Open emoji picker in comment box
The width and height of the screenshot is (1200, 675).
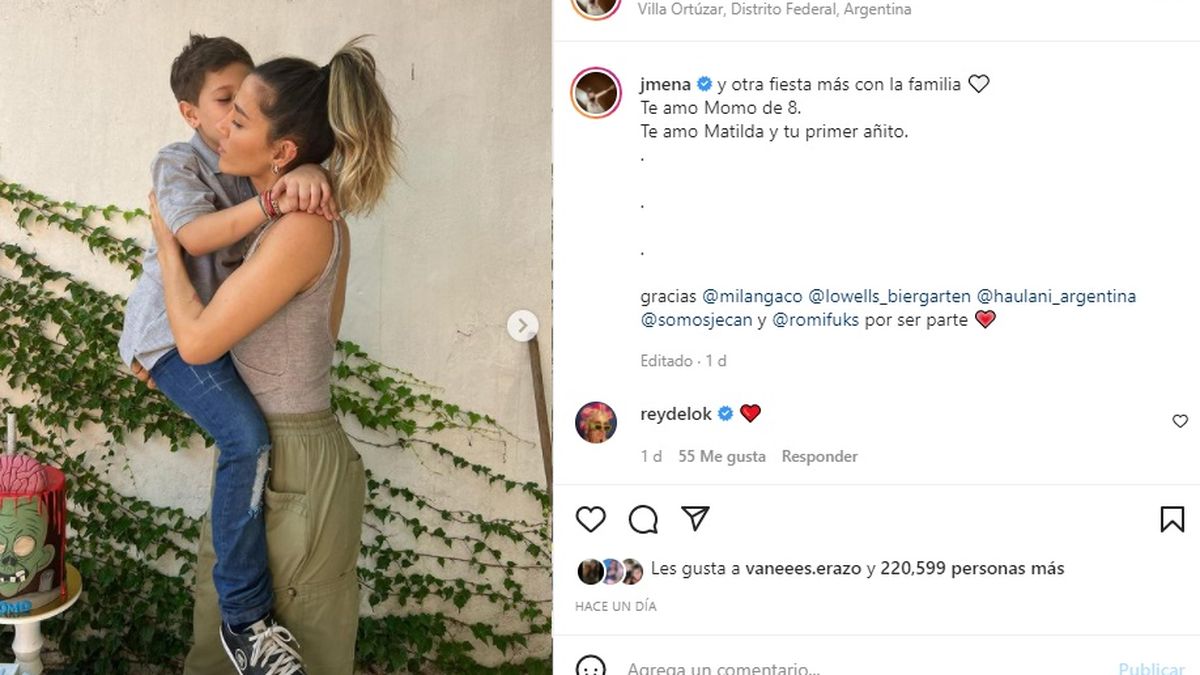click(591, 667)
